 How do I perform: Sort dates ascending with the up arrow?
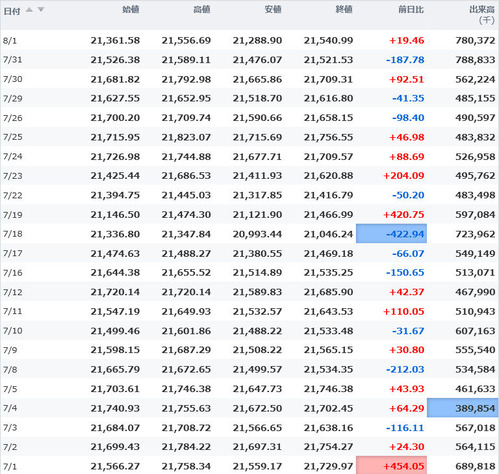click(x=29, y=10)
